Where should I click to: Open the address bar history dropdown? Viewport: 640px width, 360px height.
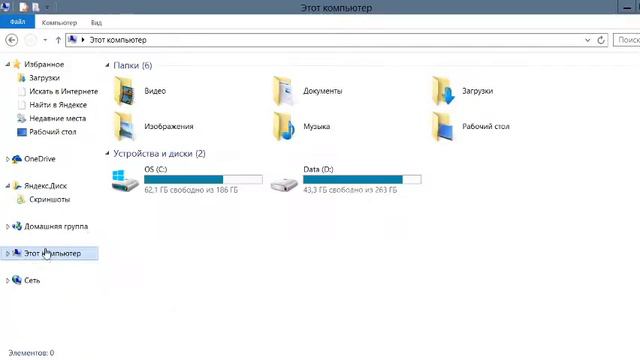587,40
